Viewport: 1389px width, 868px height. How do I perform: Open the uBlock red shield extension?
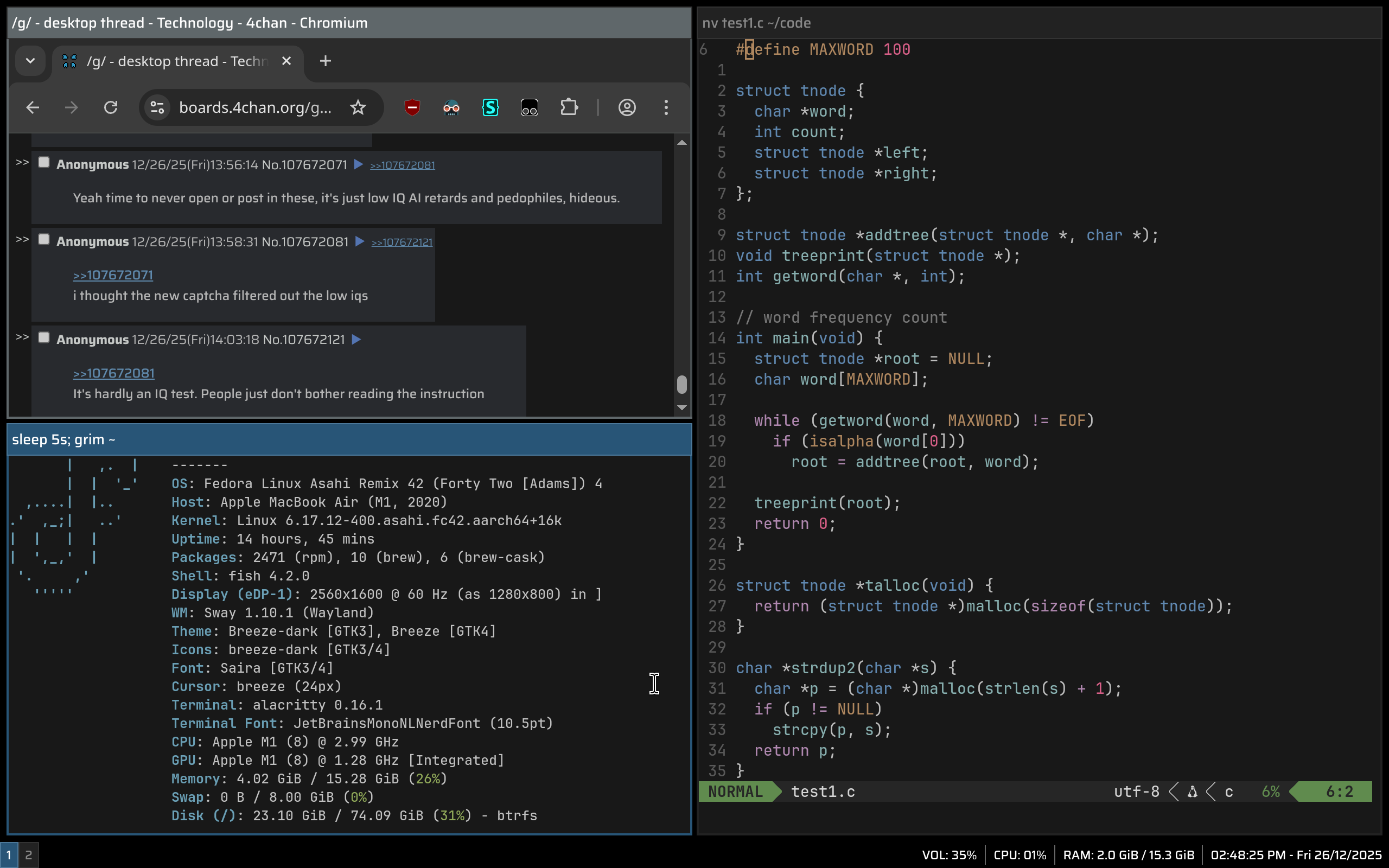412,107
